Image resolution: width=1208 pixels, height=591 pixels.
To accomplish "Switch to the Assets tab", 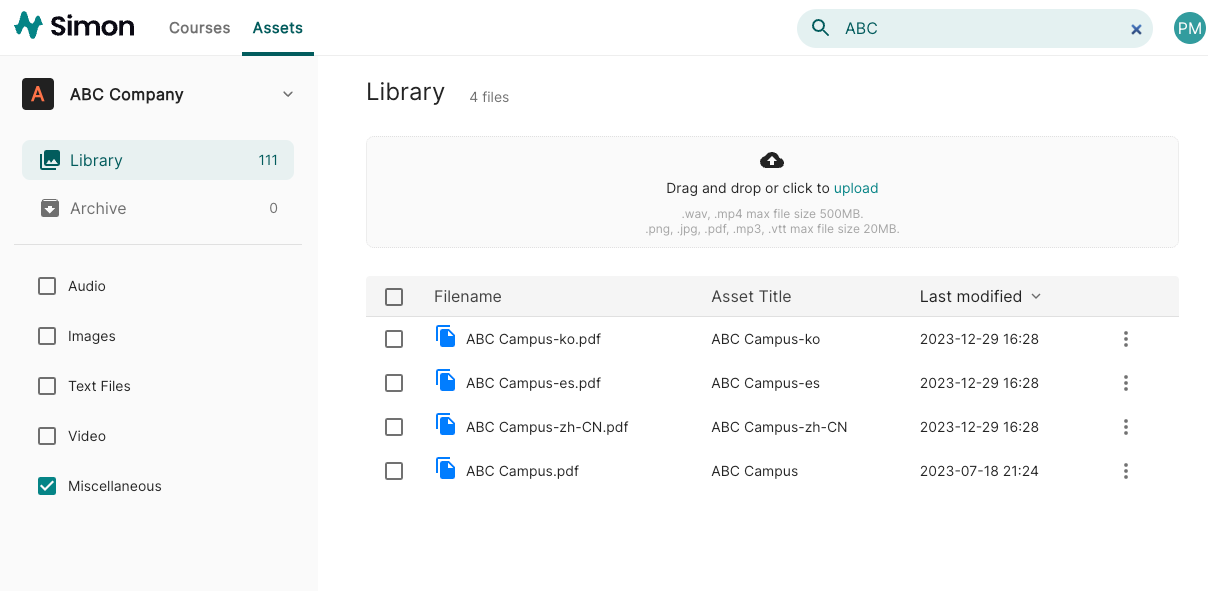I will (277, 27).
